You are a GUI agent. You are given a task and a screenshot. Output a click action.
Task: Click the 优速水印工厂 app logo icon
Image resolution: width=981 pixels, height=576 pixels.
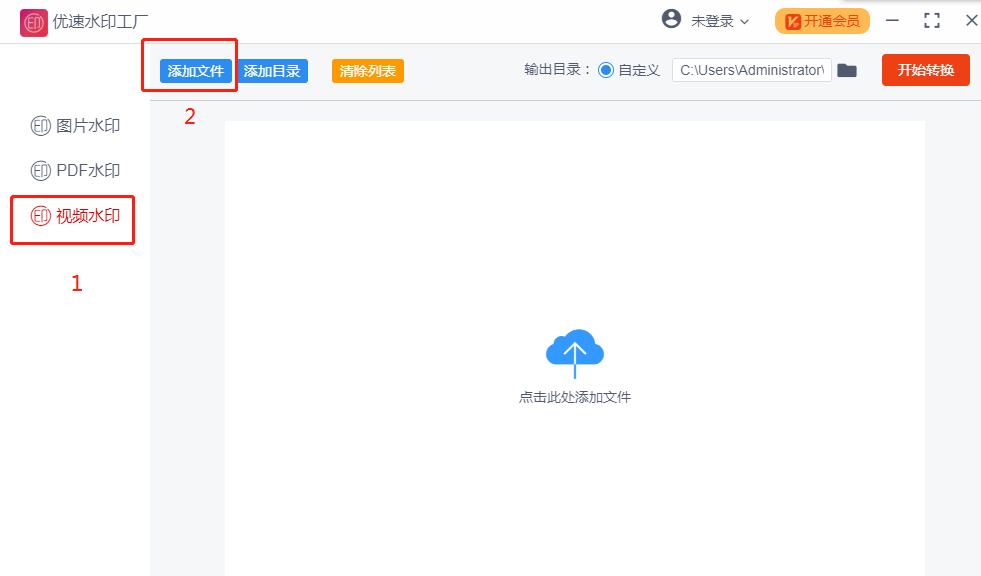[34, 22]
